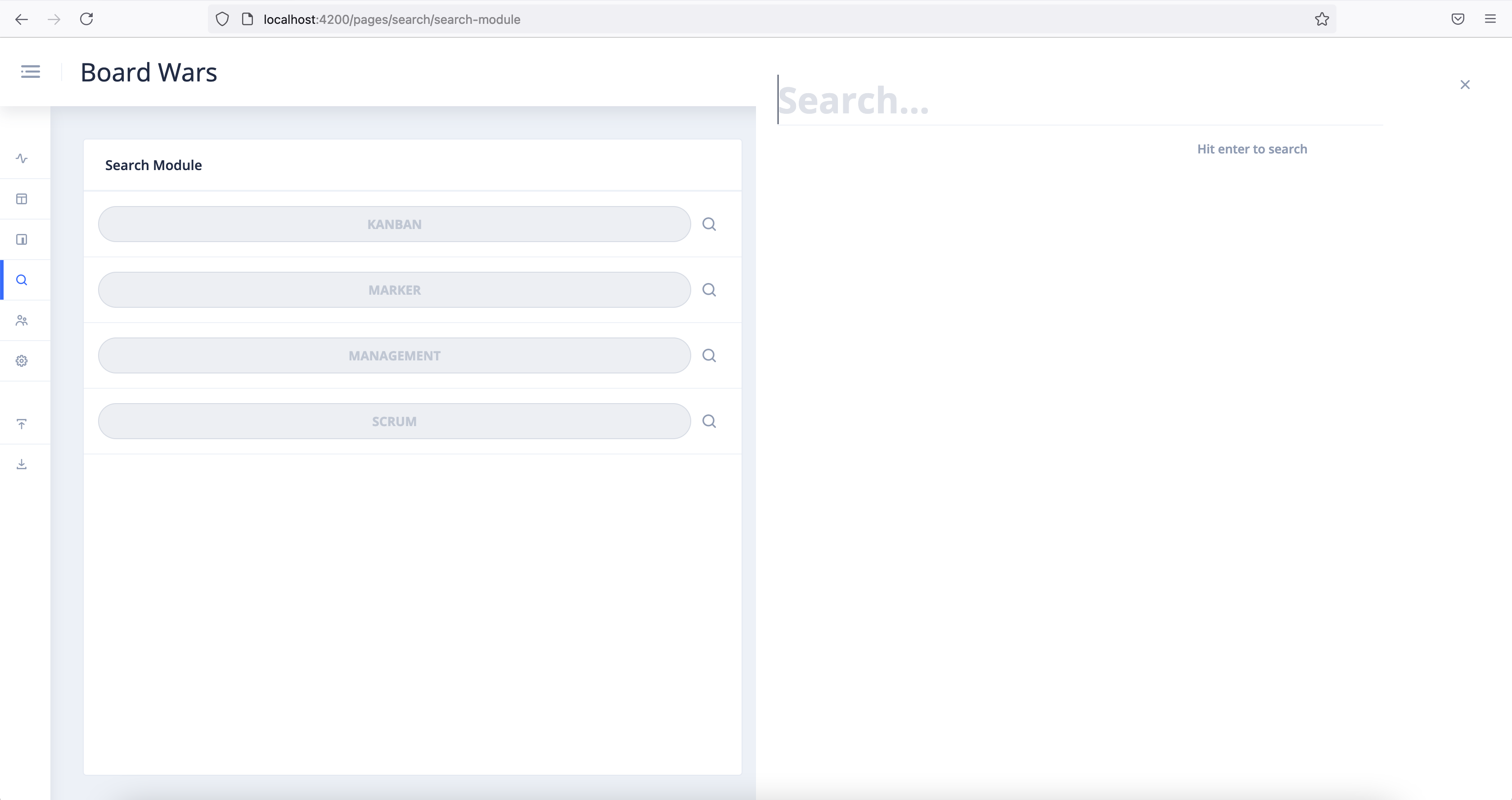
Task: Click the magnifier beside KANBAN field
Action: coord(709,224)
